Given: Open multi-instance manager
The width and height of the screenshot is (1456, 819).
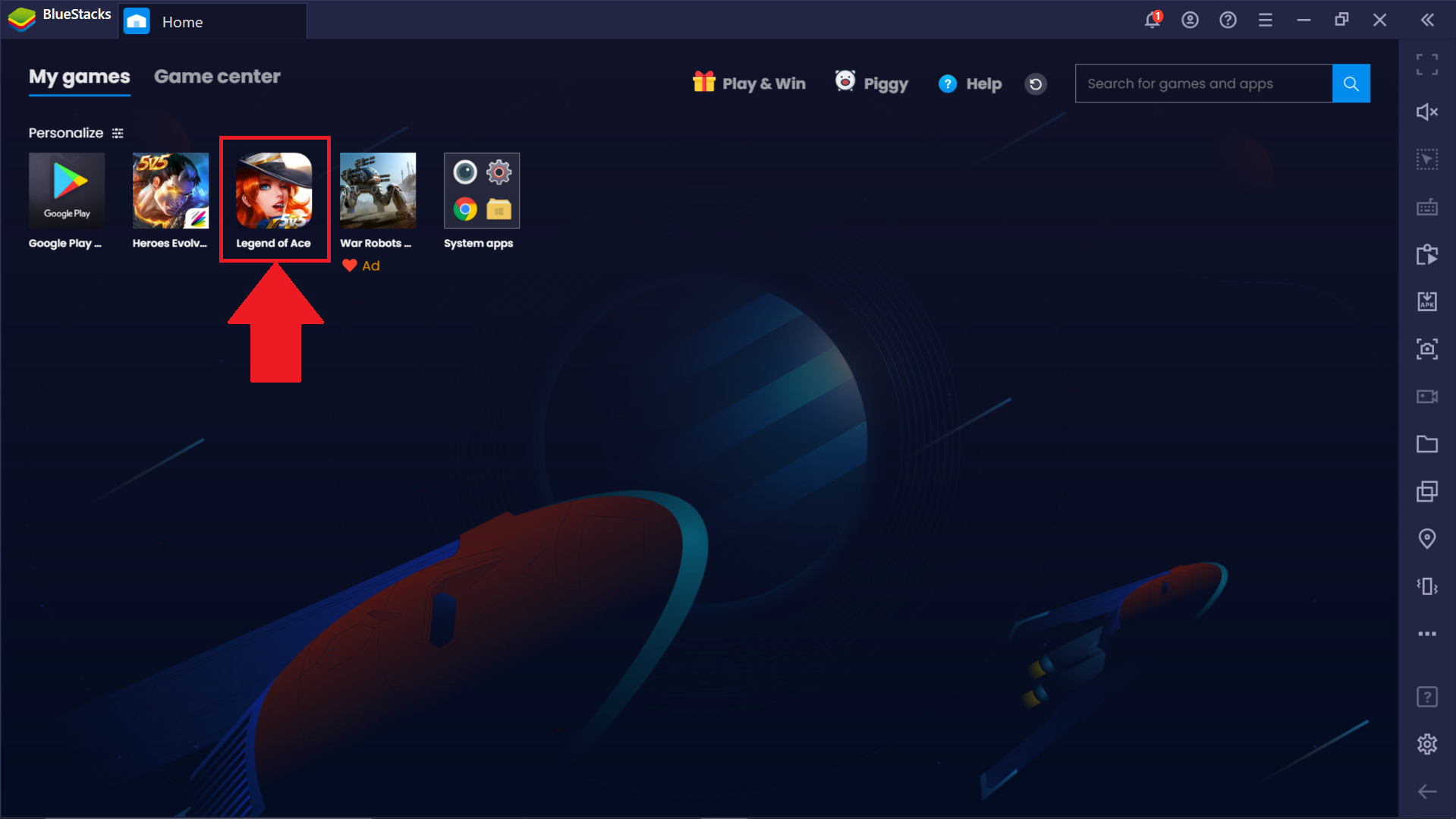Looking at the screenshot, I should pyautogui.click(x=1427, y=491).
